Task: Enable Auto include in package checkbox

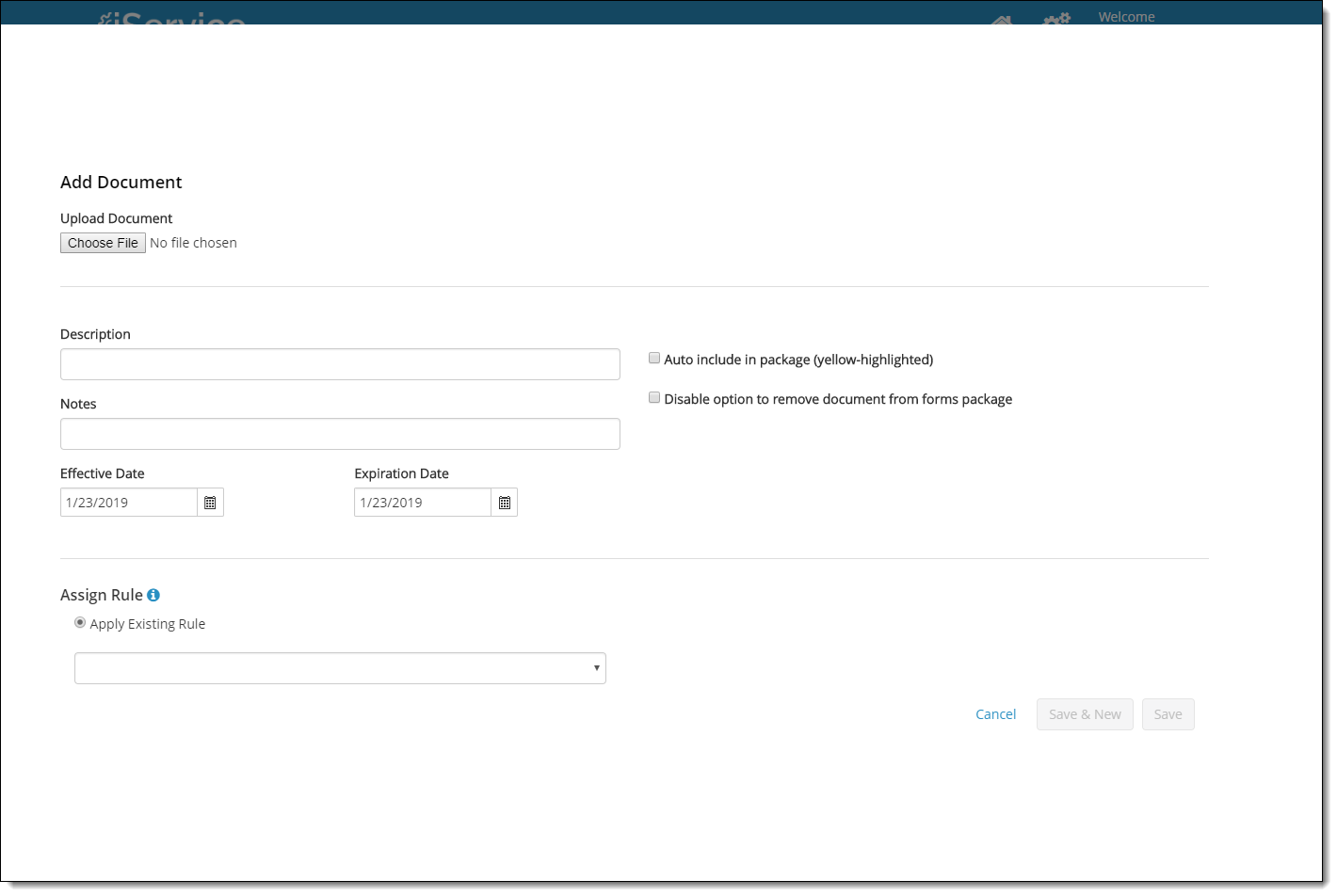Action: pos(654,359)
